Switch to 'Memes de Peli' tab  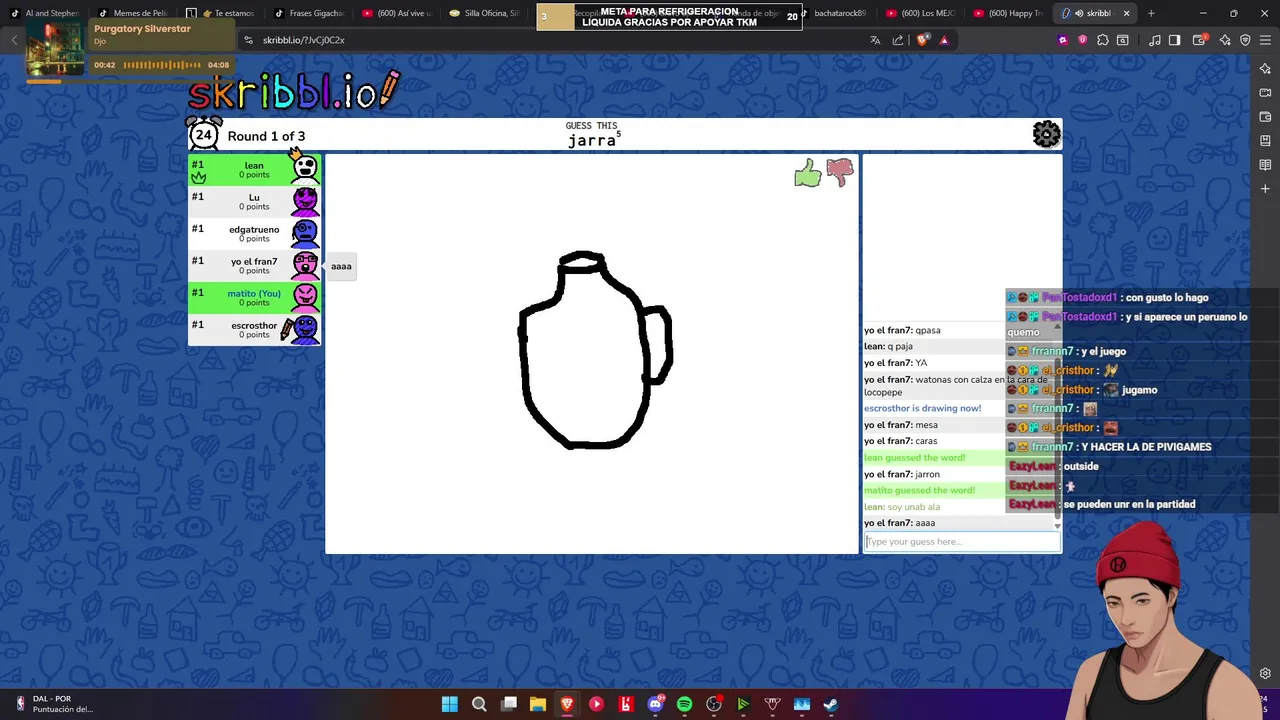pyautogui.click(x=134, y=13)
